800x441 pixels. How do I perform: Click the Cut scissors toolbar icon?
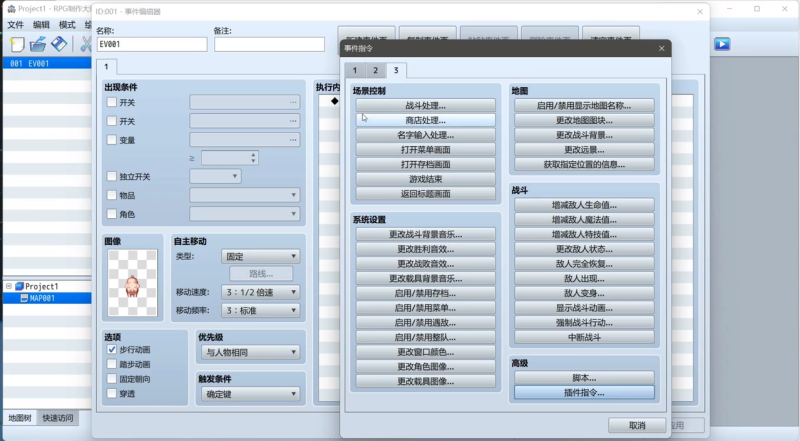tap(86, 44)
